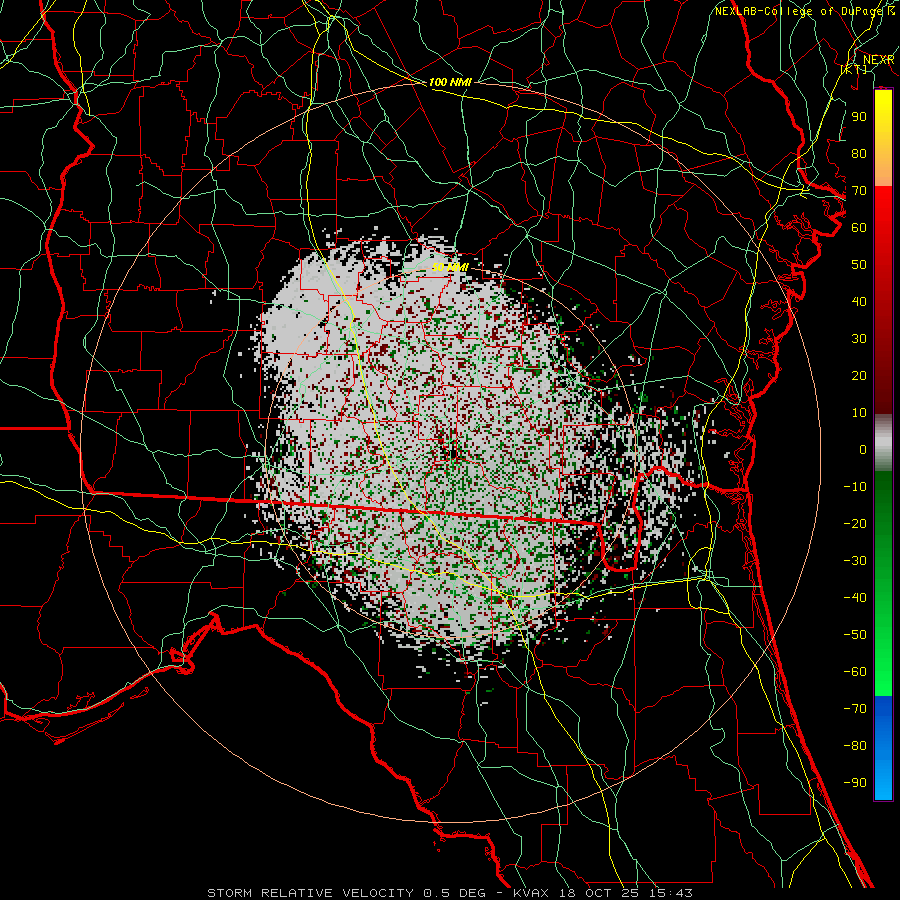The width and height of the screenshot is (900, 900).
Task: Click the -40 value on velocity scale
Action: click(855, 598)
